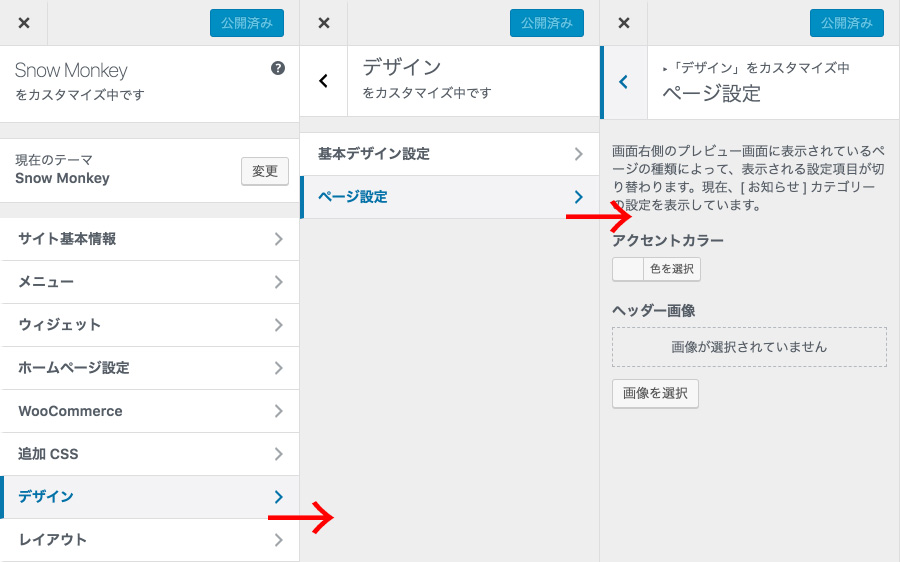Viewport: 900px width, 562px height.
Task: Open 基本デザイン設定 in the デザイン panel
Action: [449, 154]
